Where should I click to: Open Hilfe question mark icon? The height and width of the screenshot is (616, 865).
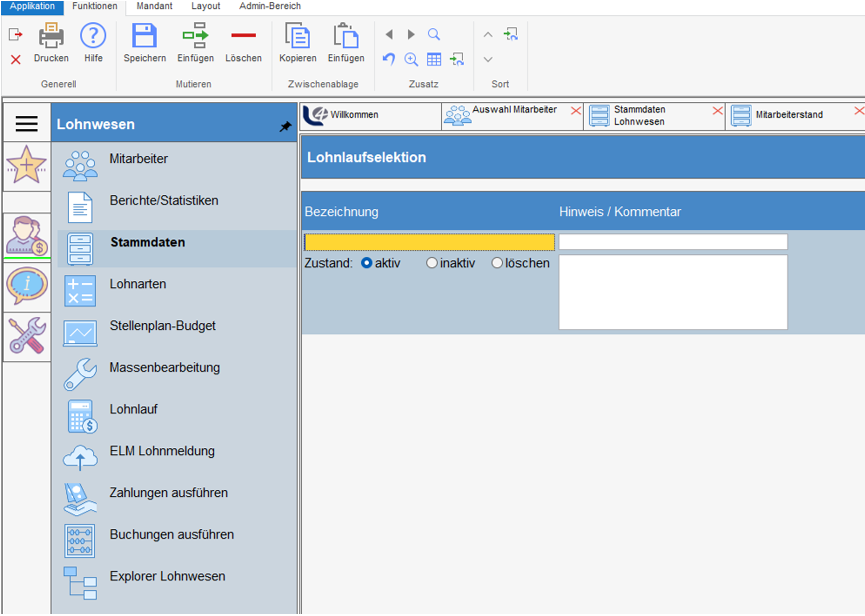coord(93,37)
